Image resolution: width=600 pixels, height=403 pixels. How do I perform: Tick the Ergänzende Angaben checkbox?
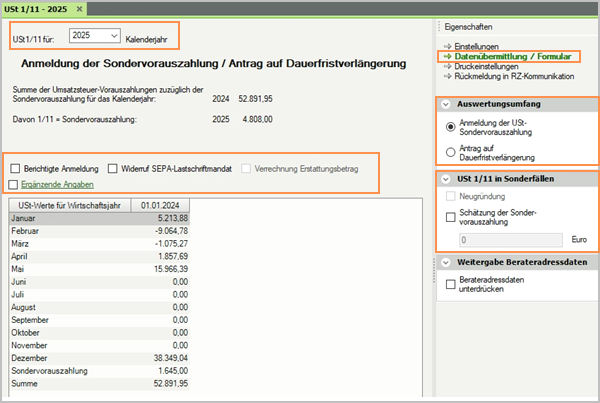(13, 184)
